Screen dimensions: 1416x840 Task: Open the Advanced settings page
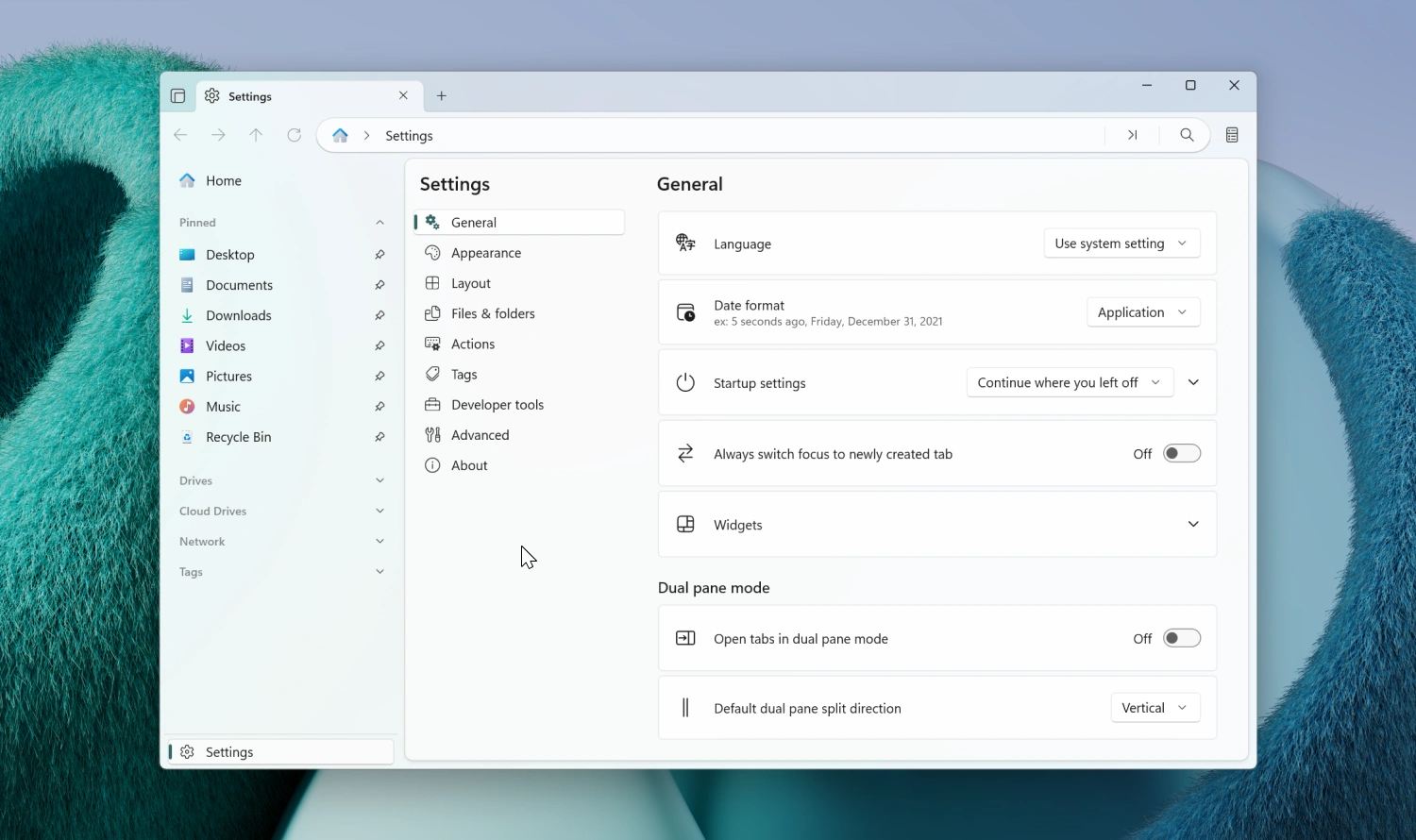click(x=519, y=435)
